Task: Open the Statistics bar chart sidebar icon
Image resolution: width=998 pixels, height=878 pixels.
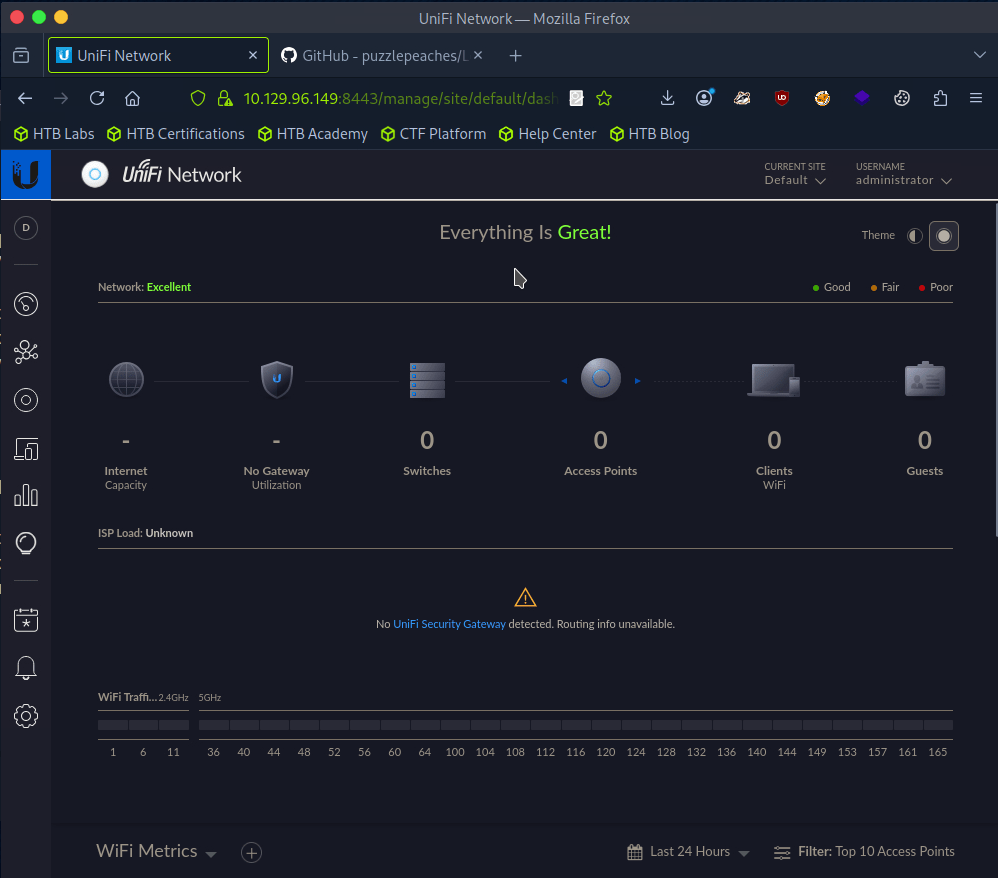Action: coord(26,495)
